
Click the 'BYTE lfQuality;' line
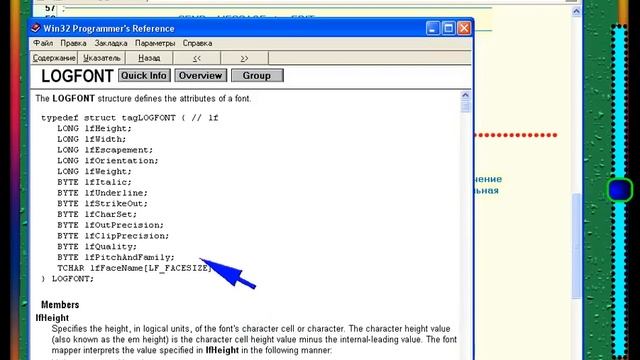[97, 247]
